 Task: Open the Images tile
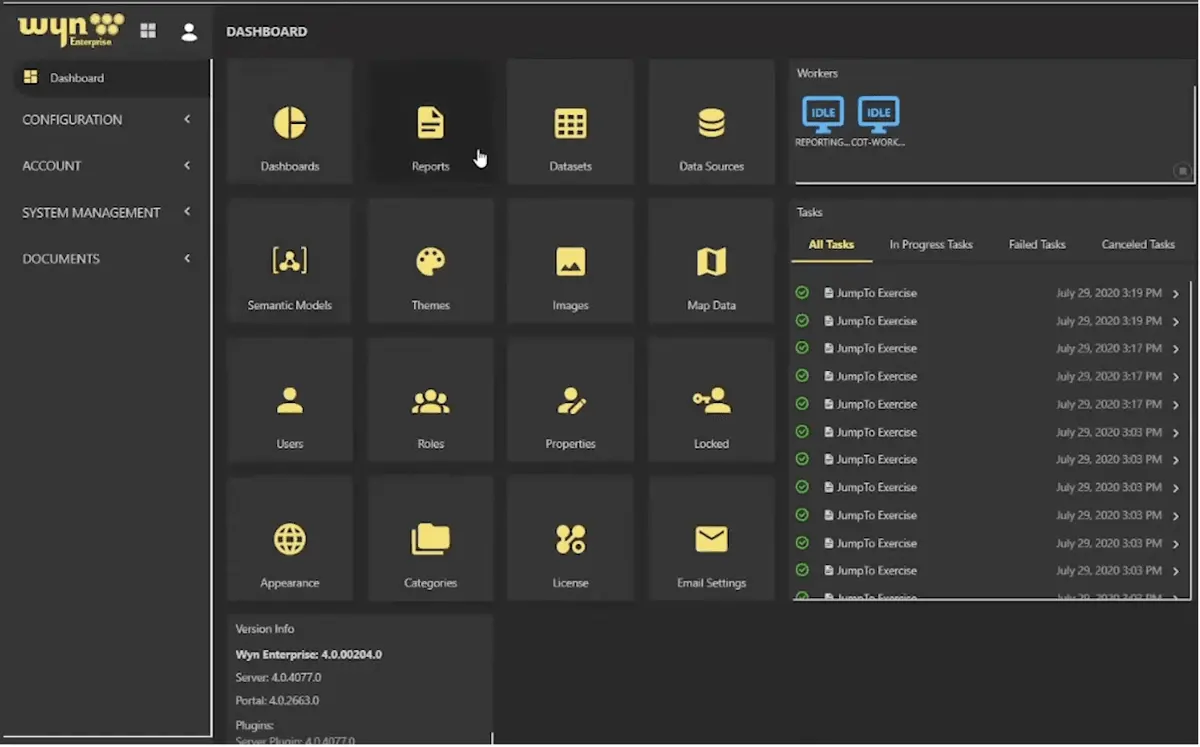click(570, 261)
